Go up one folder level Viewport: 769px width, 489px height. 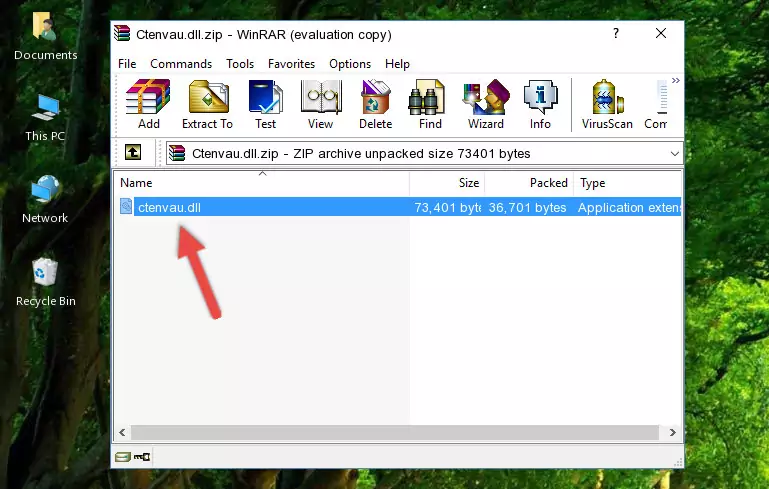pyautogui.click(x=133, y=153)
